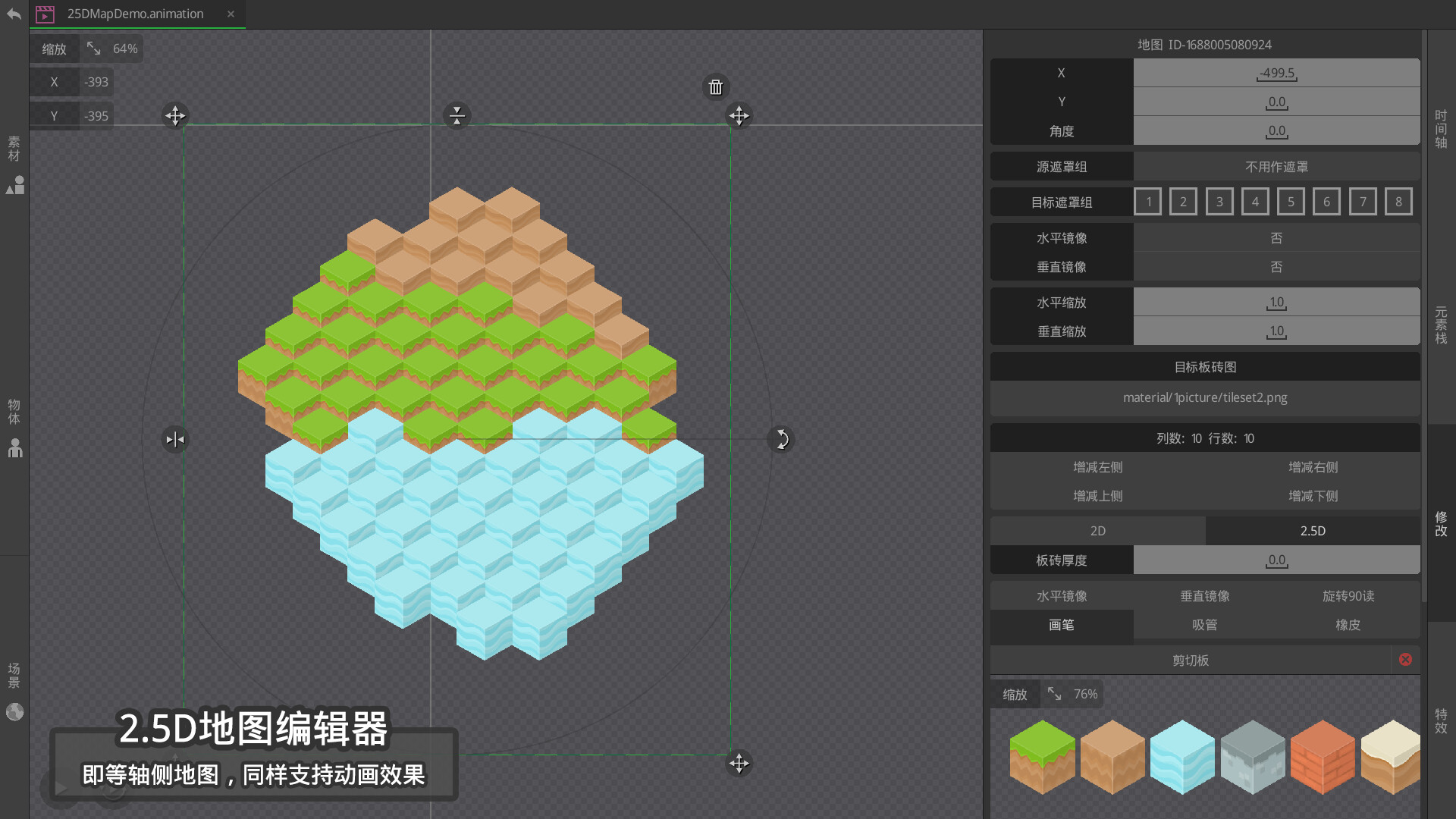Open source mask group selector 不用作遮罩
This screenshot has width=1456, height=819.
click(1276, 167)
